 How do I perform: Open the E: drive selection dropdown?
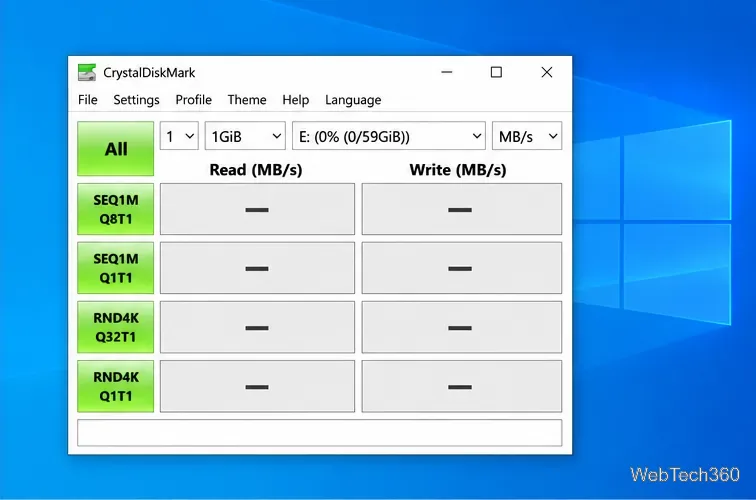[x=389, y=136]
